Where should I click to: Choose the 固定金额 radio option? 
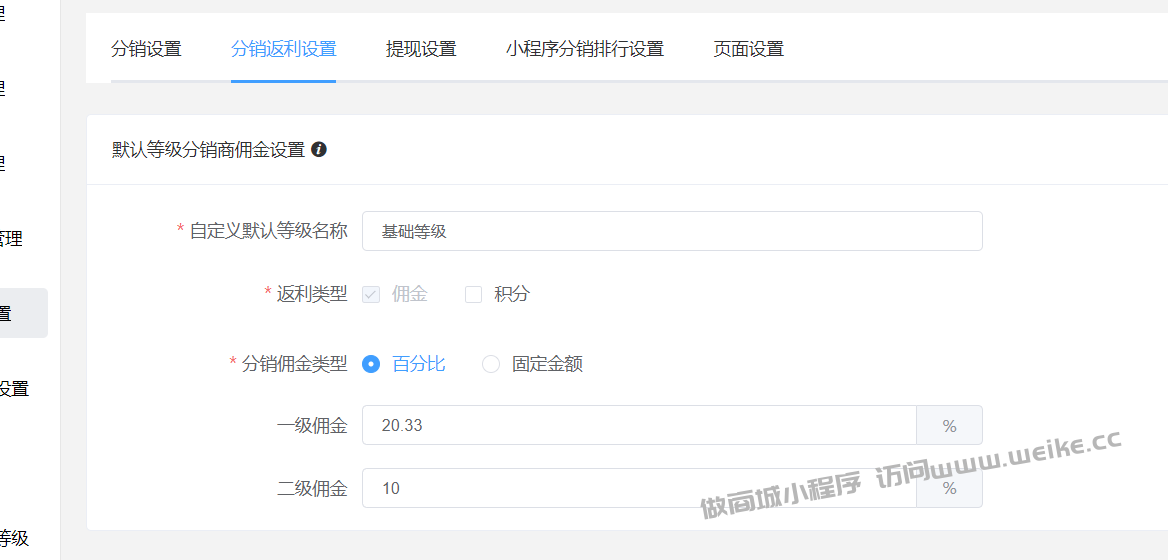pyautogui.click(x=491, y=364)
